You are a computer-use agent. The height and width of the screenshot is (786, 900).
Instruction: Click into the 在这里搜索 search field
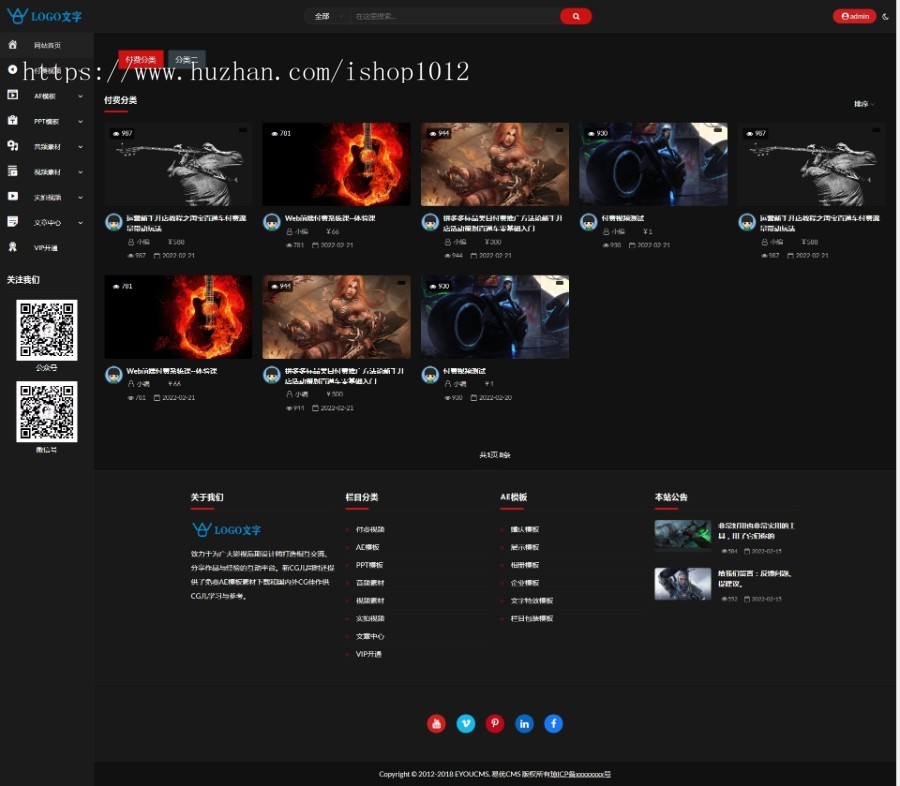453,16
